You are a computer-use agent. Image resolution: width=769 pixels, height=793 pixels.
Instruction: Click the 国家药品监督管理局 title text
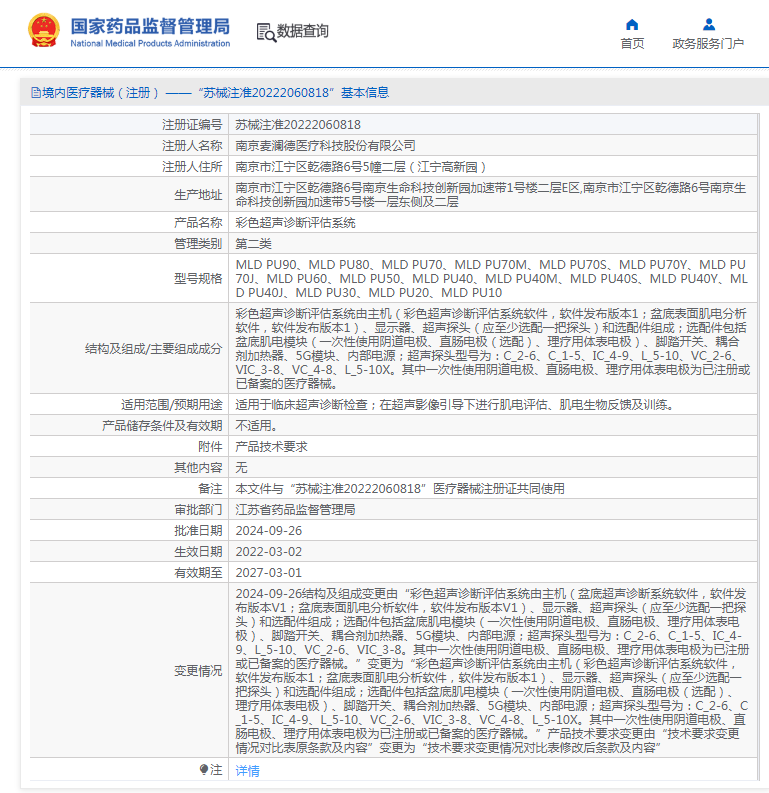pos(150,25)
